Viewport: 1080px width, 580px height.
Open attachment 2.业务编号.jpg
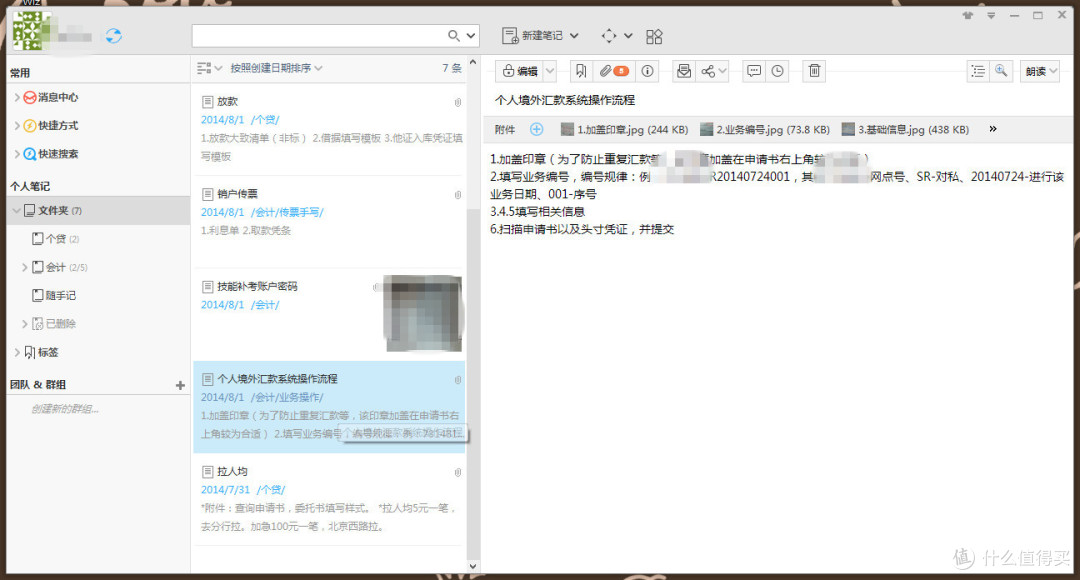click(x=765, y=130)
